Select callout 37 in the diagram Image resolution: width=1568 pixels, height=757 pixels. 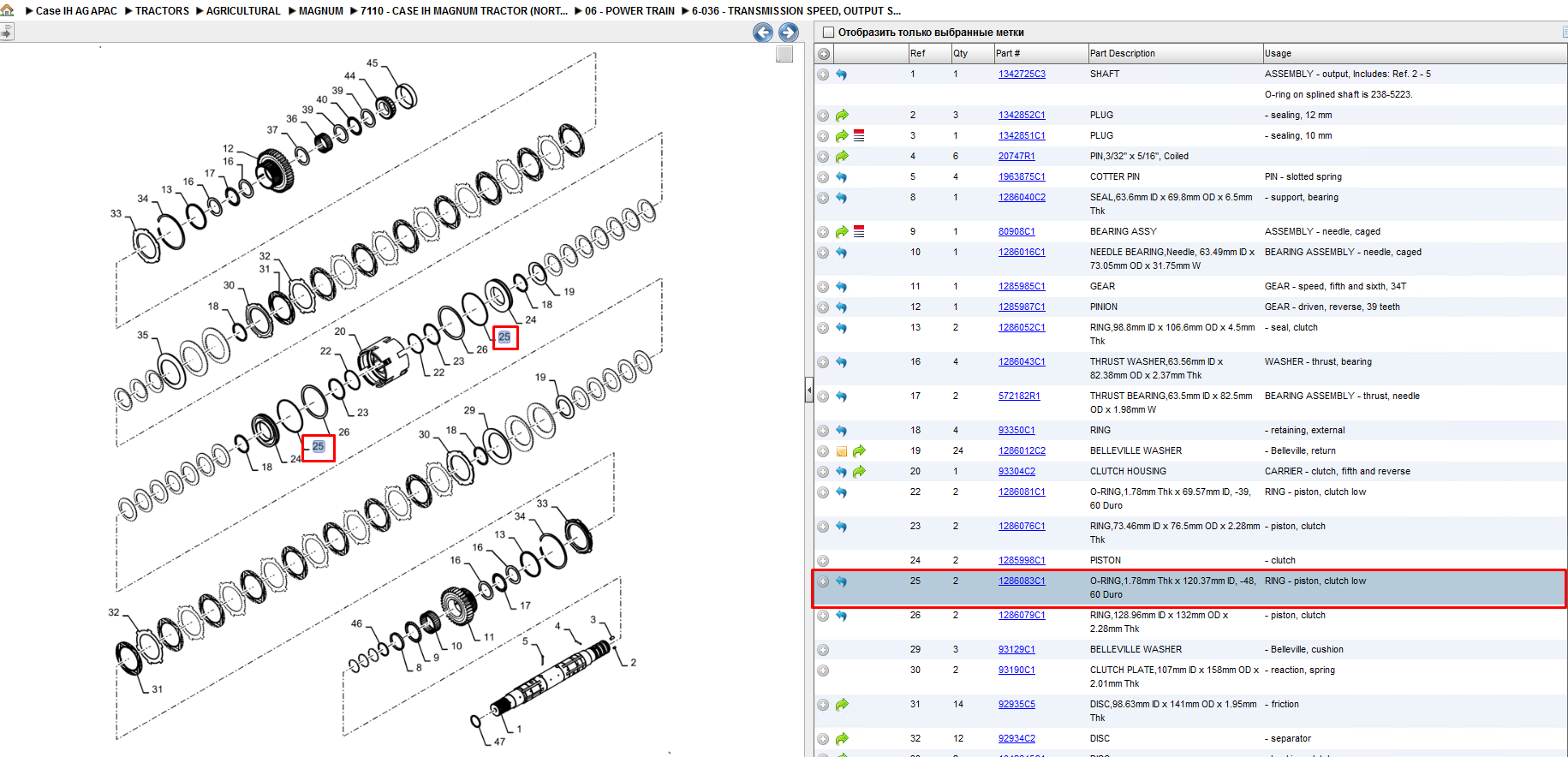coord(272,130)
